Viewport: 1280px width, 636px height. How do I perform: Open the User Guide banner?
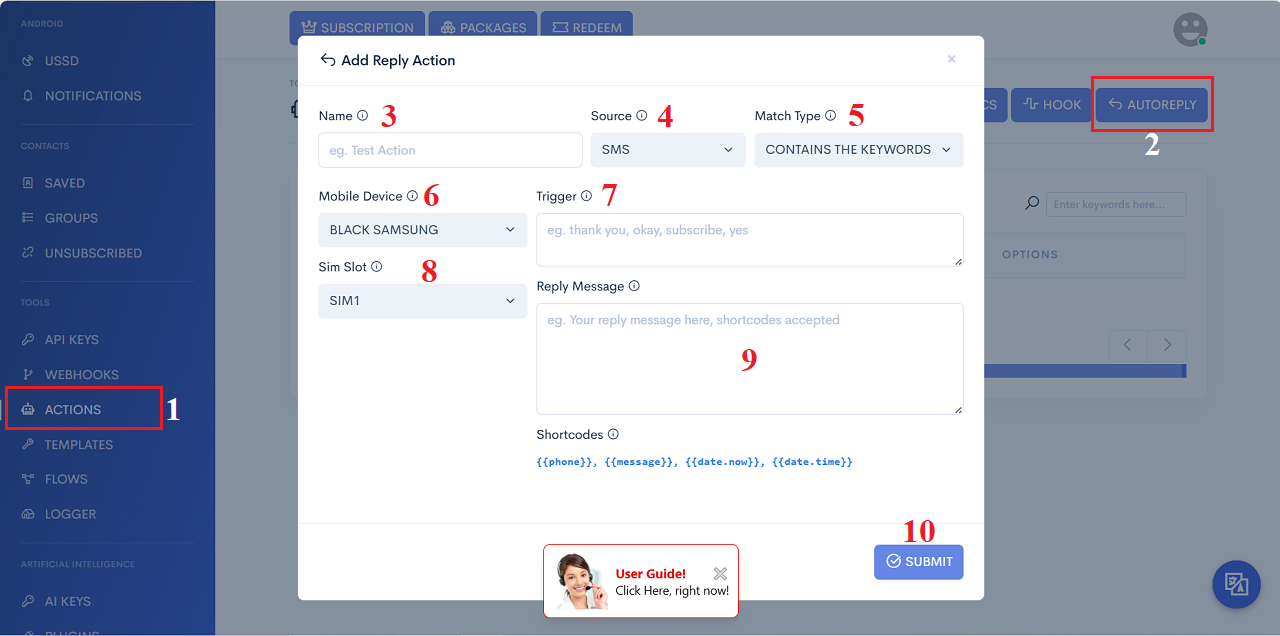coord(641,581)
